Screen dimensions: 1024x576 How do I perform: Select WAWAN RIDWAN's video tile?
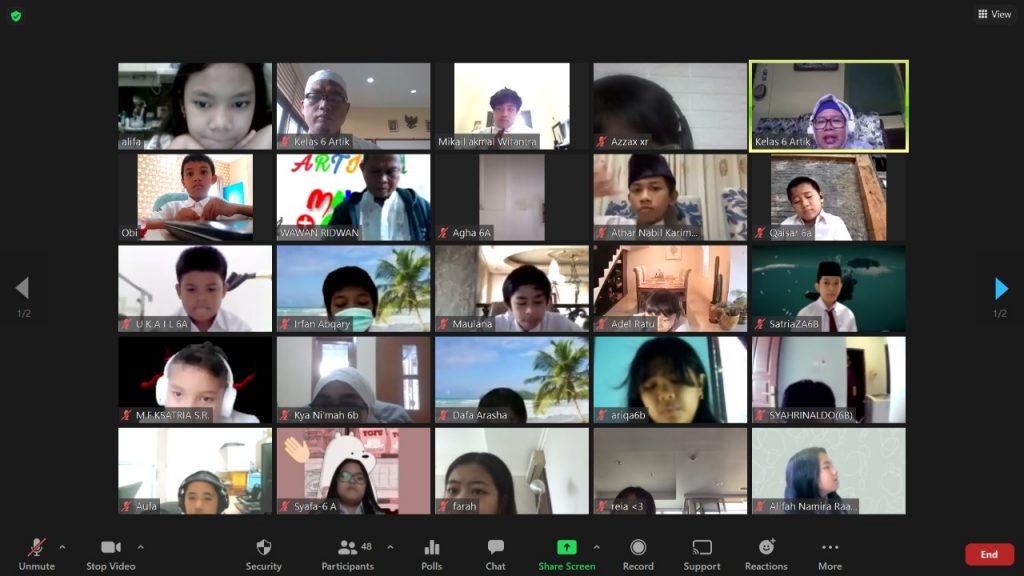(353, 197)
